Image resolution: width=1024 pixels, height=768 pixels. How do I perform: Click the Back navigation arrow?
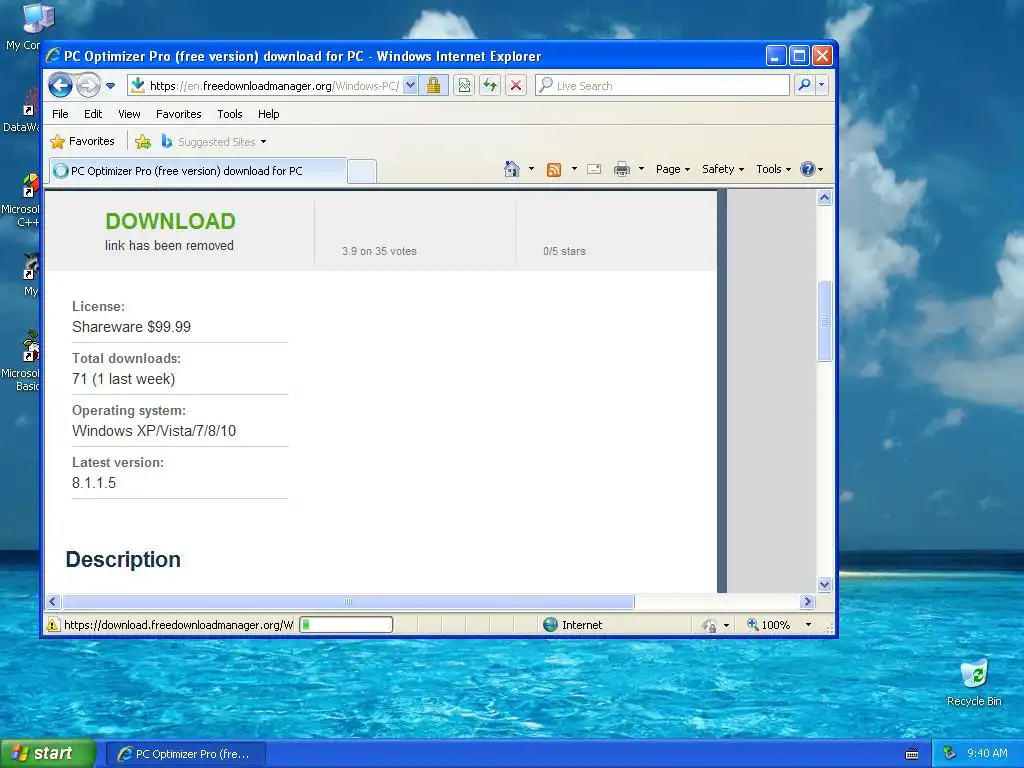(60, 85)
